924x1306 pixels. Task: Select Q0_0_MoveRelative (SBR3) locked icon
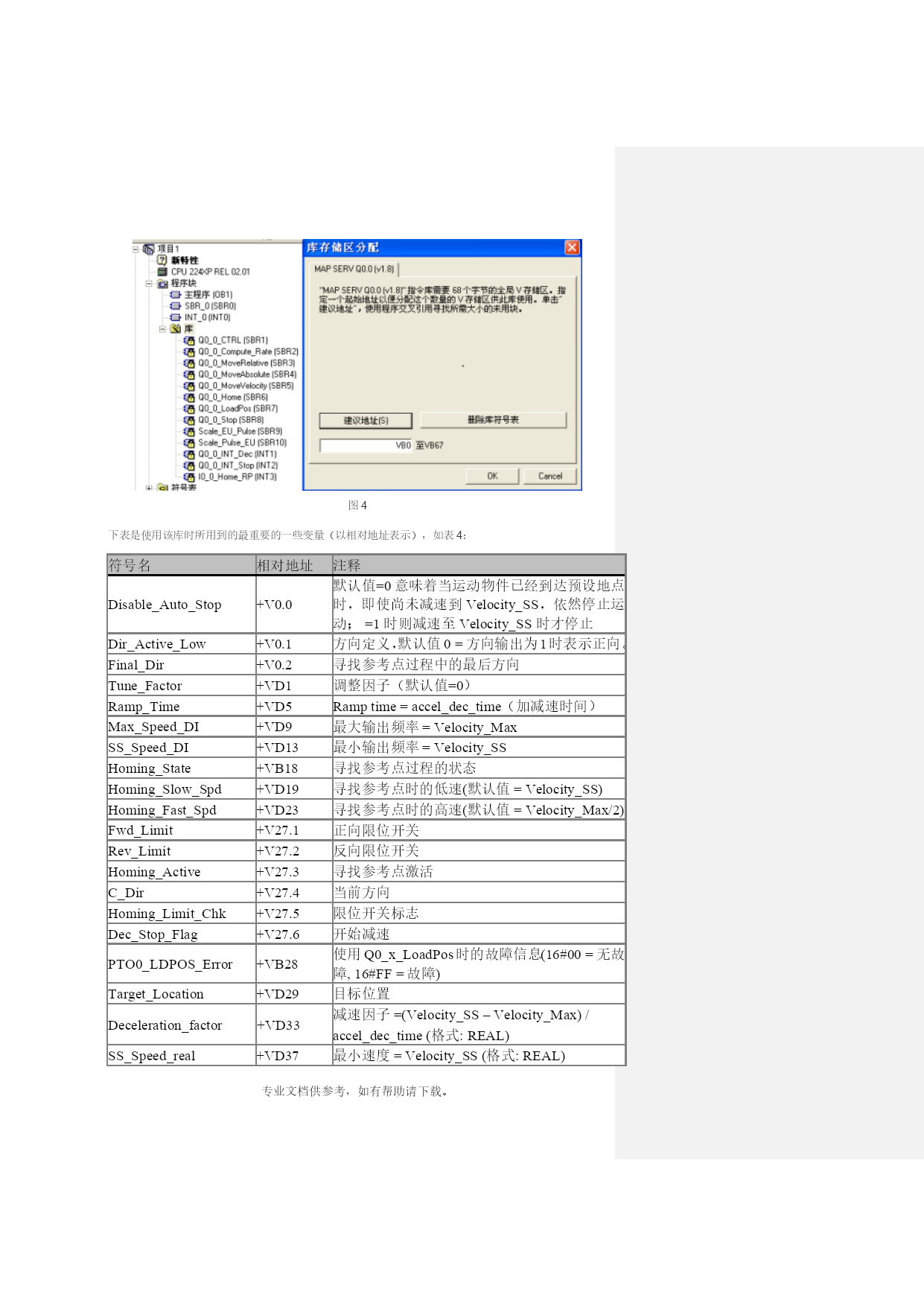coord(189,363)
